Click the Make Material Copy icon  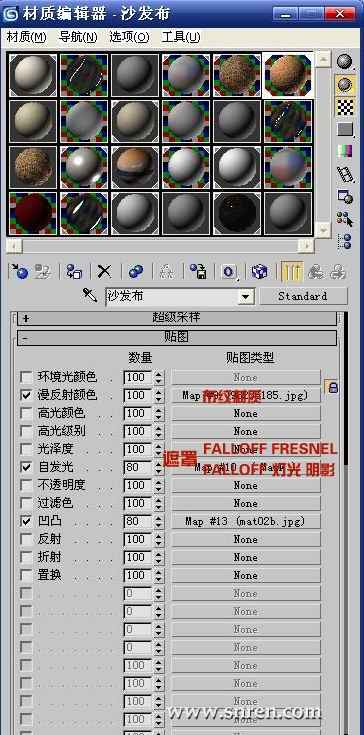[x=135, y=271]
